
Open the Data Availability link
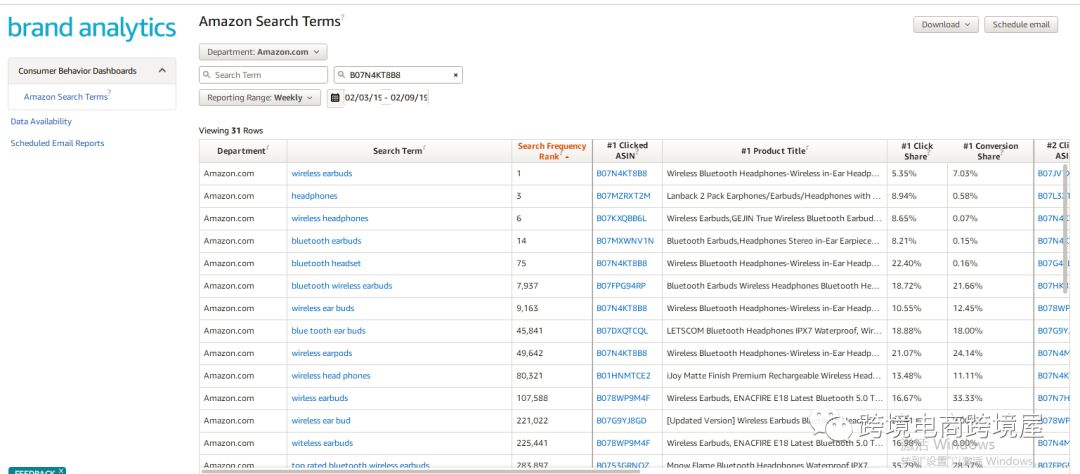tap(41, 121)
